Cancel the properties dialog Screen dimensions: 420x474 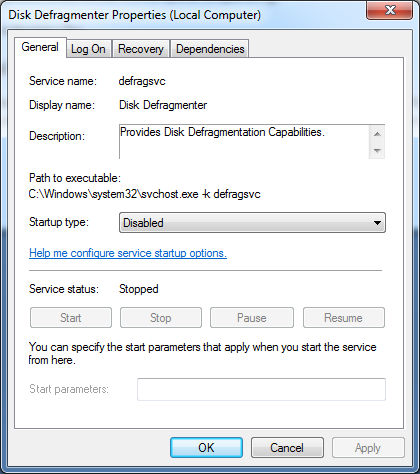287,448
